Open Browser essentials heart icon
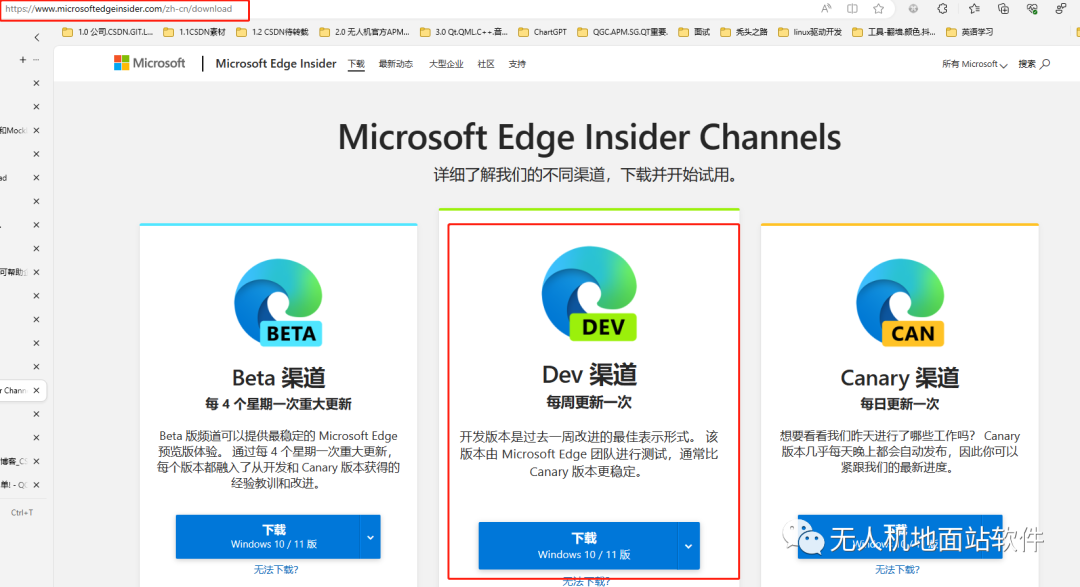This screenshot has height=587, width=1080. (1032, 9)
